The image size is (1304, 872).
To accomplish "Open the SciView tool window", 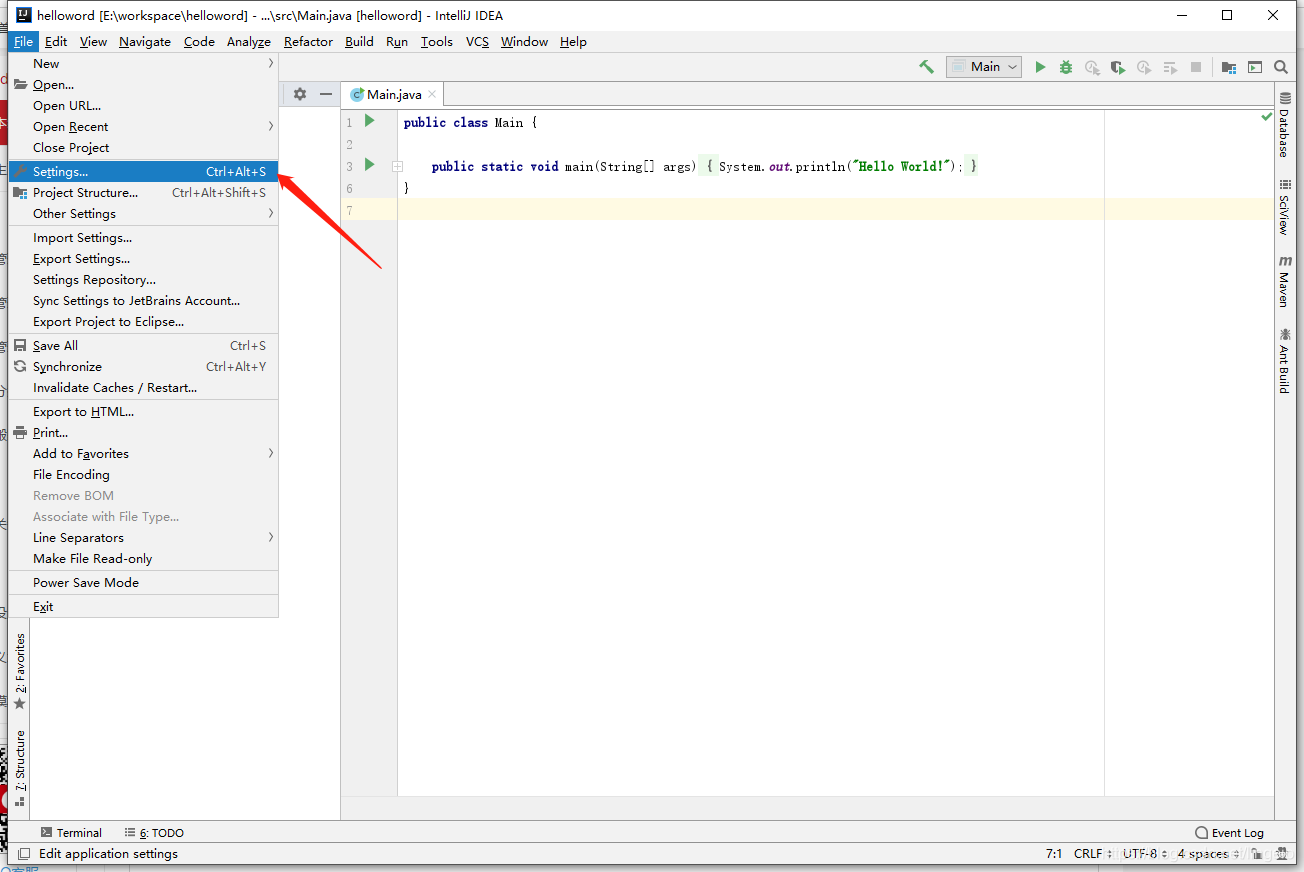I will [1284, 208].
